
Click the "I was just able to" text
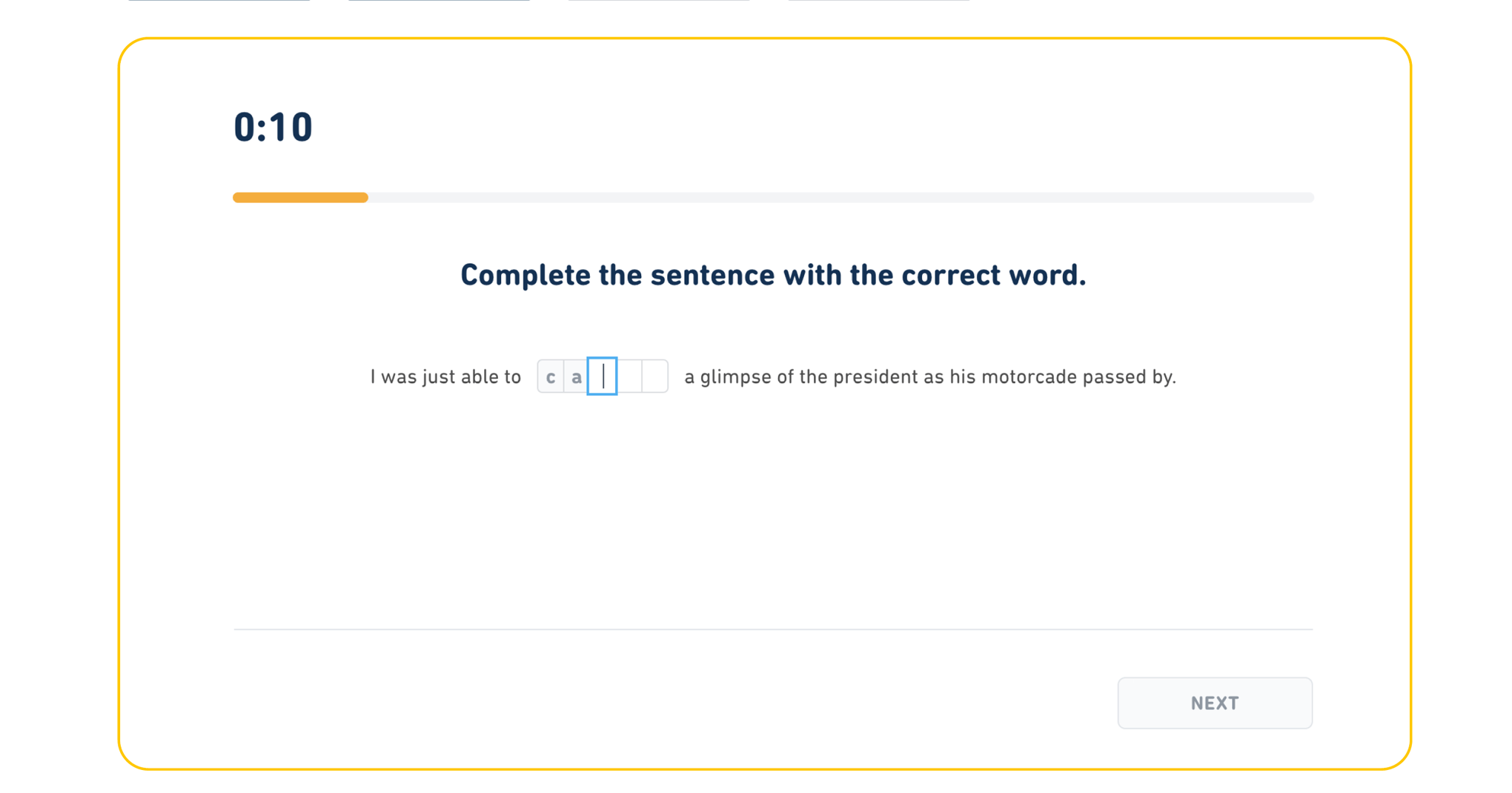[445, 377]
